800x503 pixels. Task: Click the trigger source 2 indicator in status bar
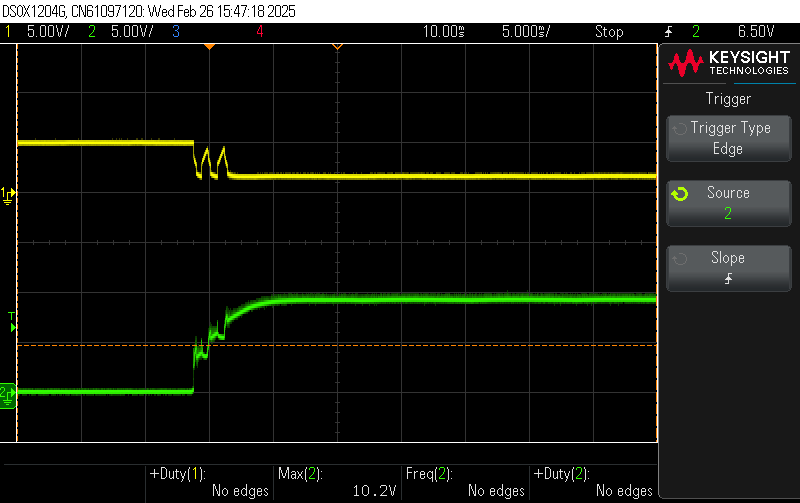tap(696, 32)
